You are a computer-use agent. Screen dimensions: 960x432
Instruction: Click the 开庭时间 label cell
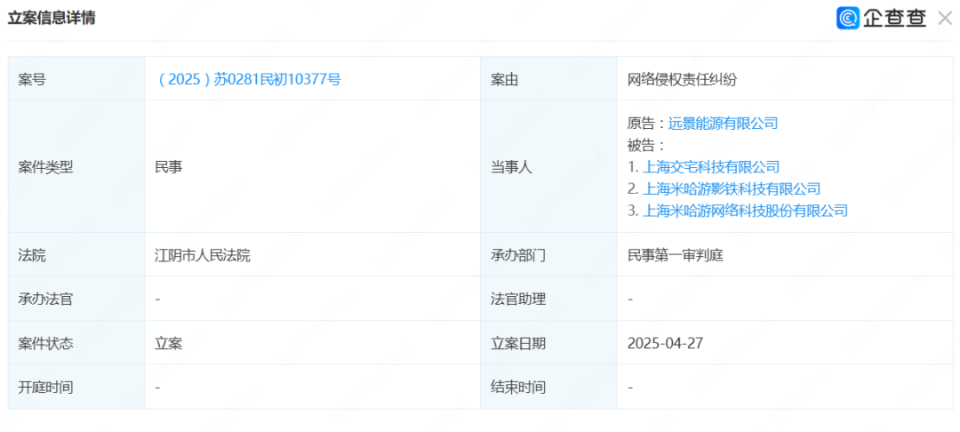click(77, 387)
